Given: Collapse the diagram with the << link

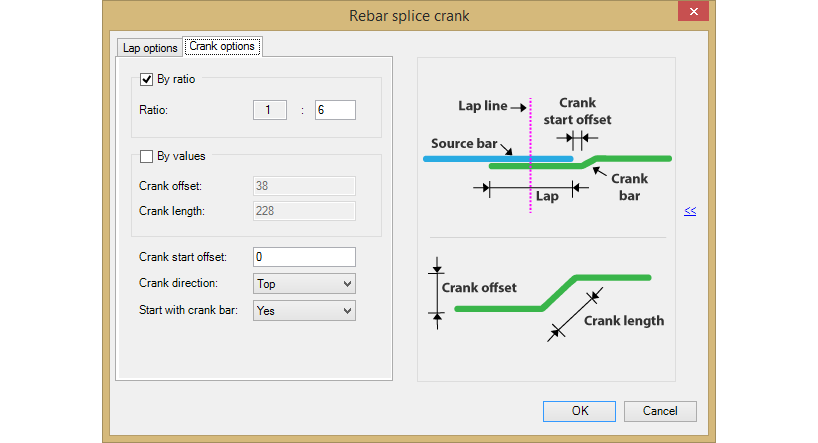Looking at the screenshot, I should tap(690, 211).
